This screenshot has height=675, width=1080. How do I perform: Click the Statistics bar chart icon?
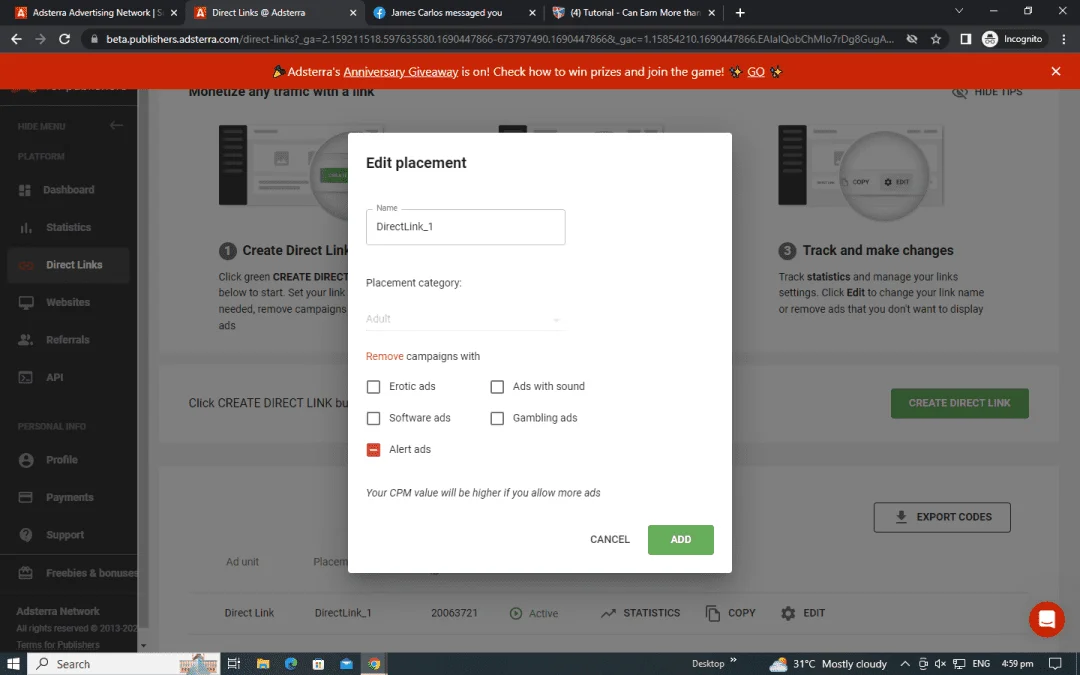[x=25, y=228]
